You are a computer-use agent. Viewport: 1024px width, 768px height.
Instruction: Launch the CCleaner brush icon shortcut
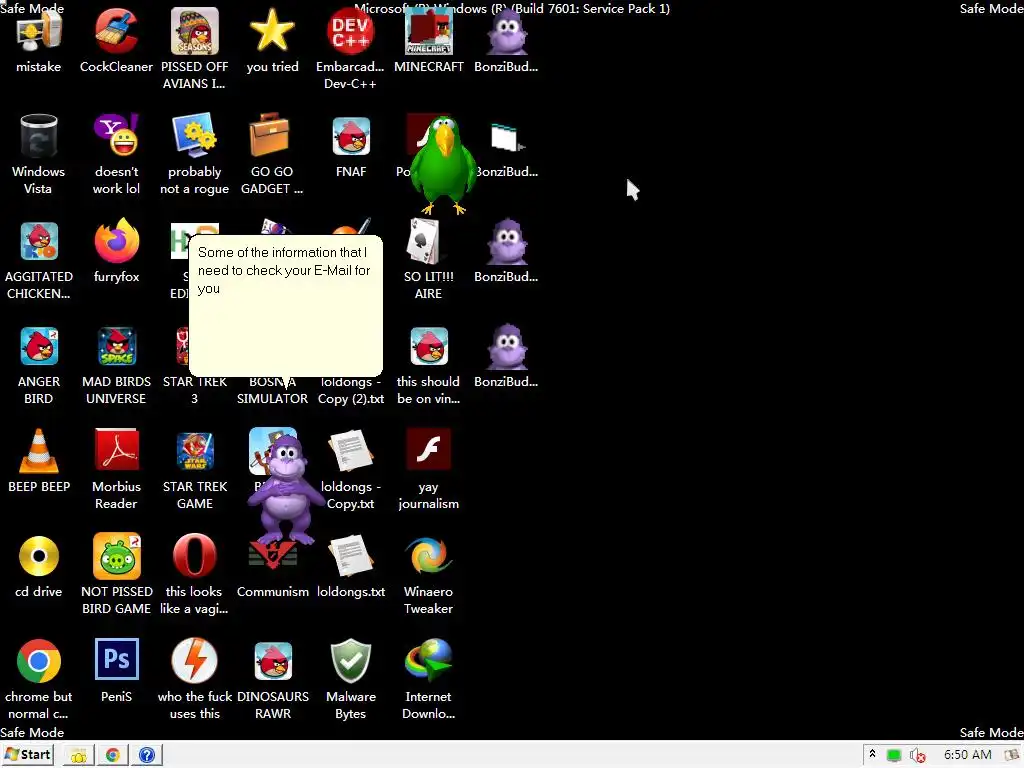(x=116, y=33)
